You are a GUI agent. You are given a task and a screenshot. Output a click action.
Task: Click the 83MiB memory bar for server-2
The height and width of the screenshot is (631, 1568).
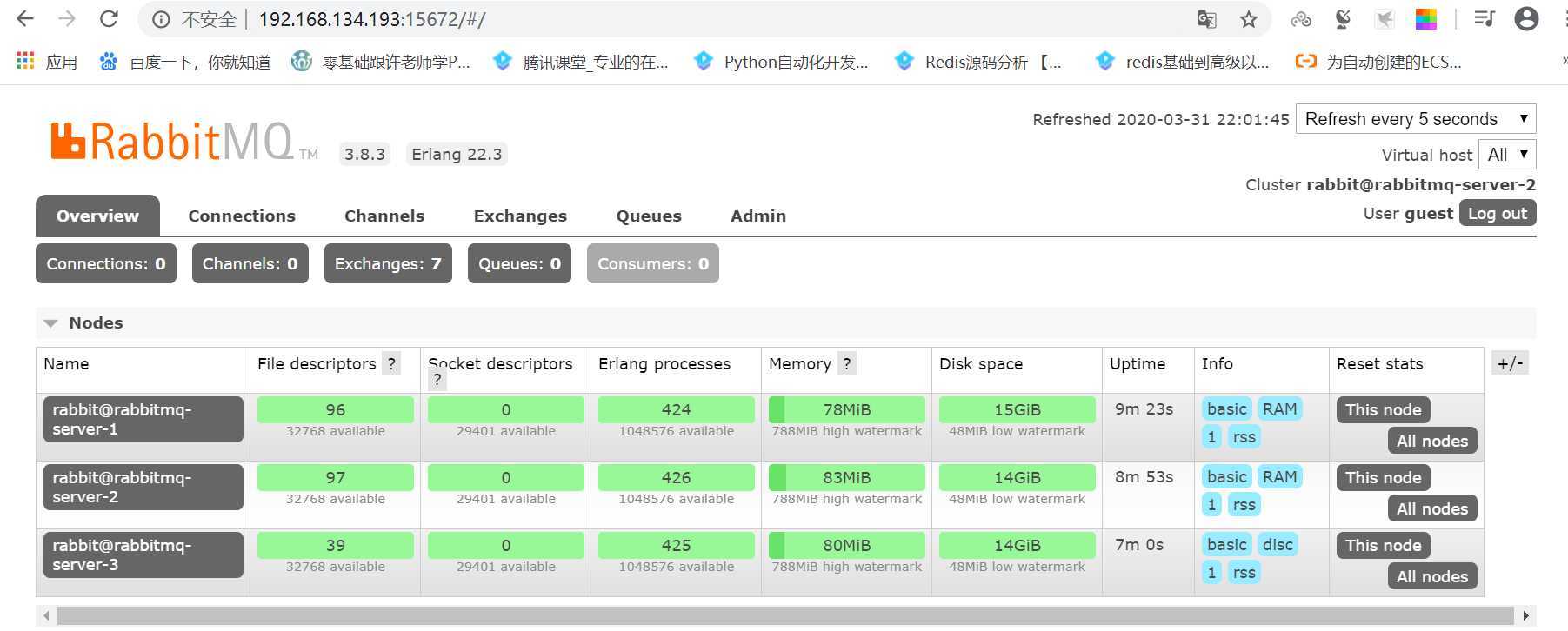[847, 477]
